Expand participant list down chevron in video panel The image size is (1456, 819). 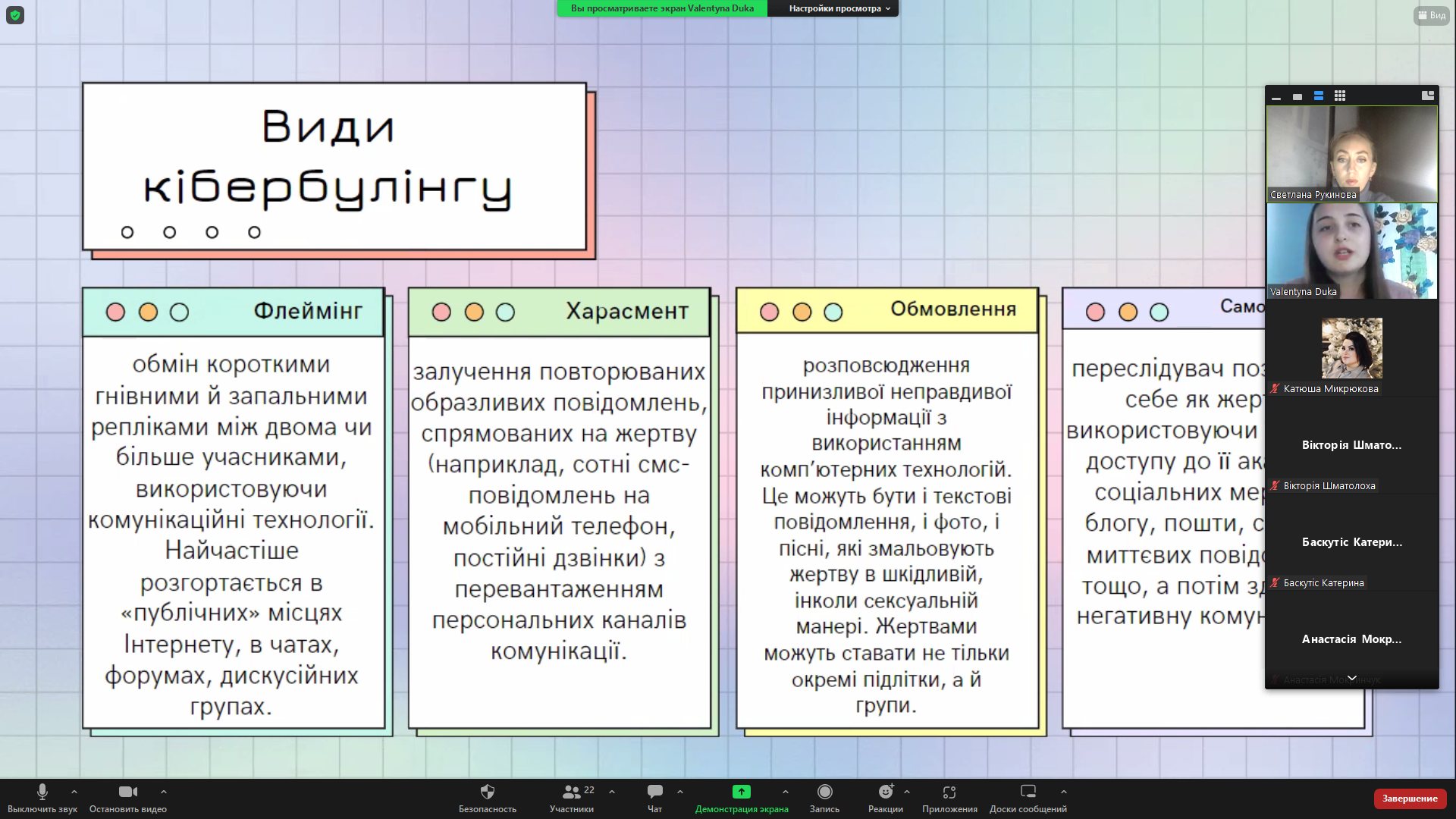tap(1351, 678)
